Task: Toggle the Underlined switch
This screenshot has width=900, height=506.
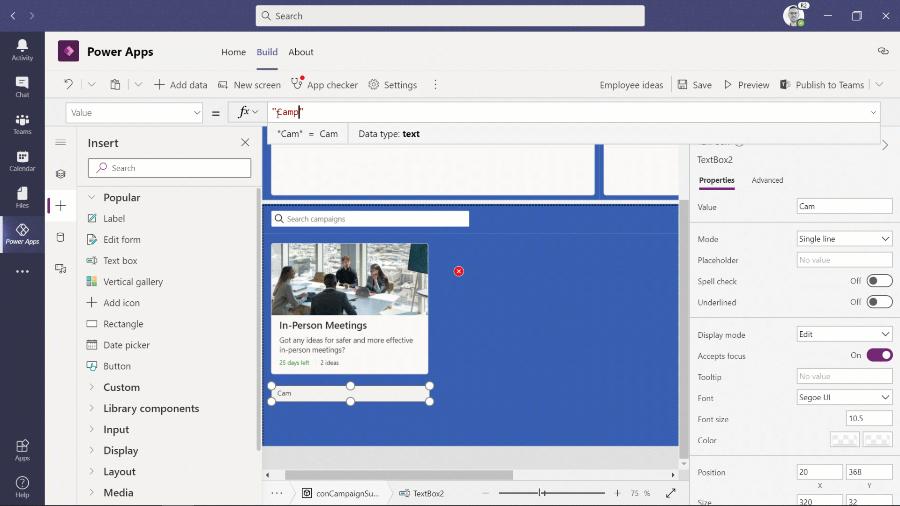Action: pos(879,302)
